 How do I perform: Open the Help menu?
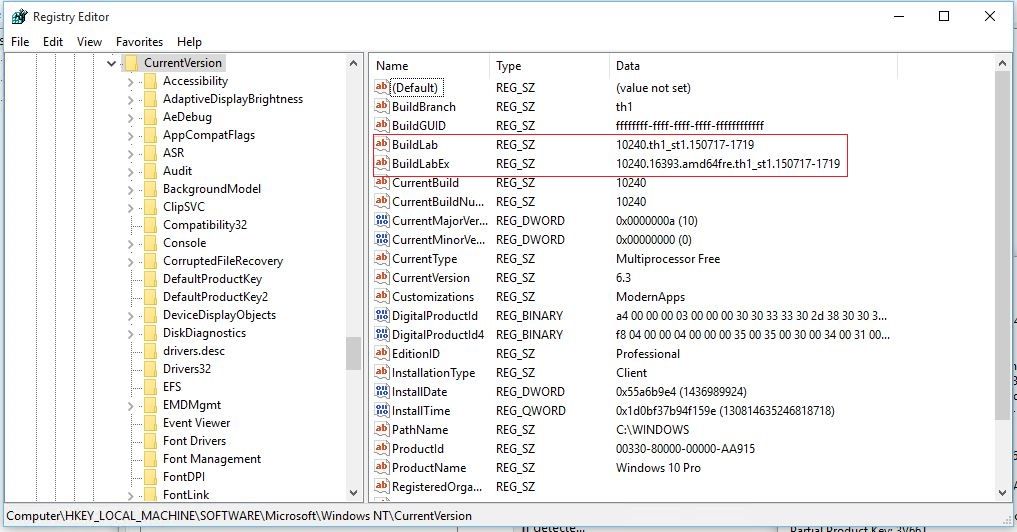[189, 42]
